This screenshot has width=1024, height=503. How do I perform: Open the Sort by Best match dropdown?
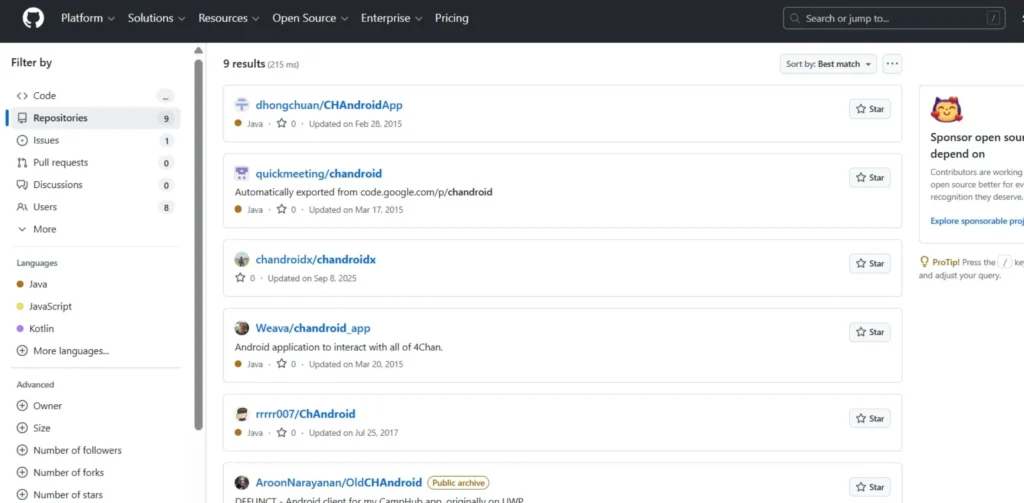tap(828, 64)
